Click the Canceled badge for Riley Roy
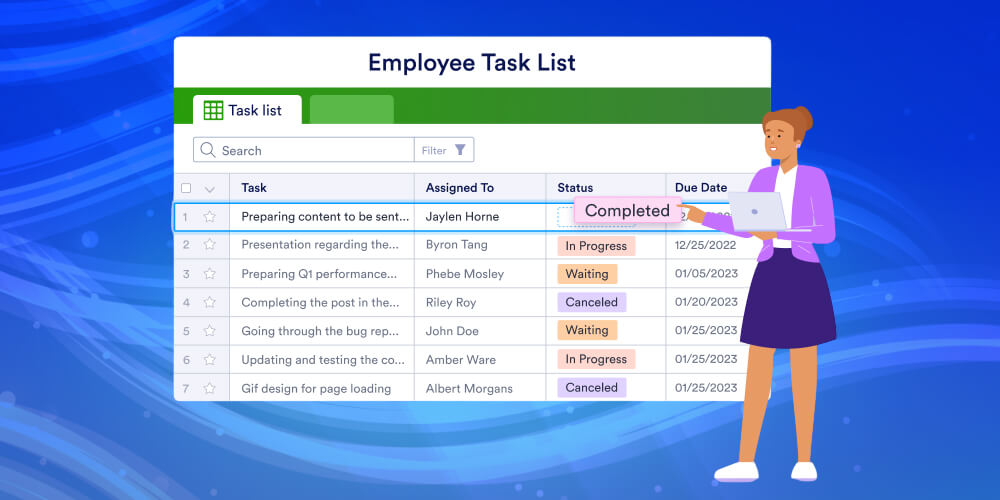This screenshot has height=500, width=1000. (x=591, y=302)
